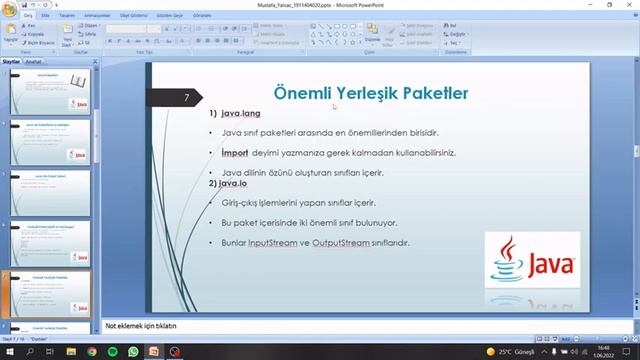Click the slide title 'Önemli Yerleşik Paketler'

371,93
